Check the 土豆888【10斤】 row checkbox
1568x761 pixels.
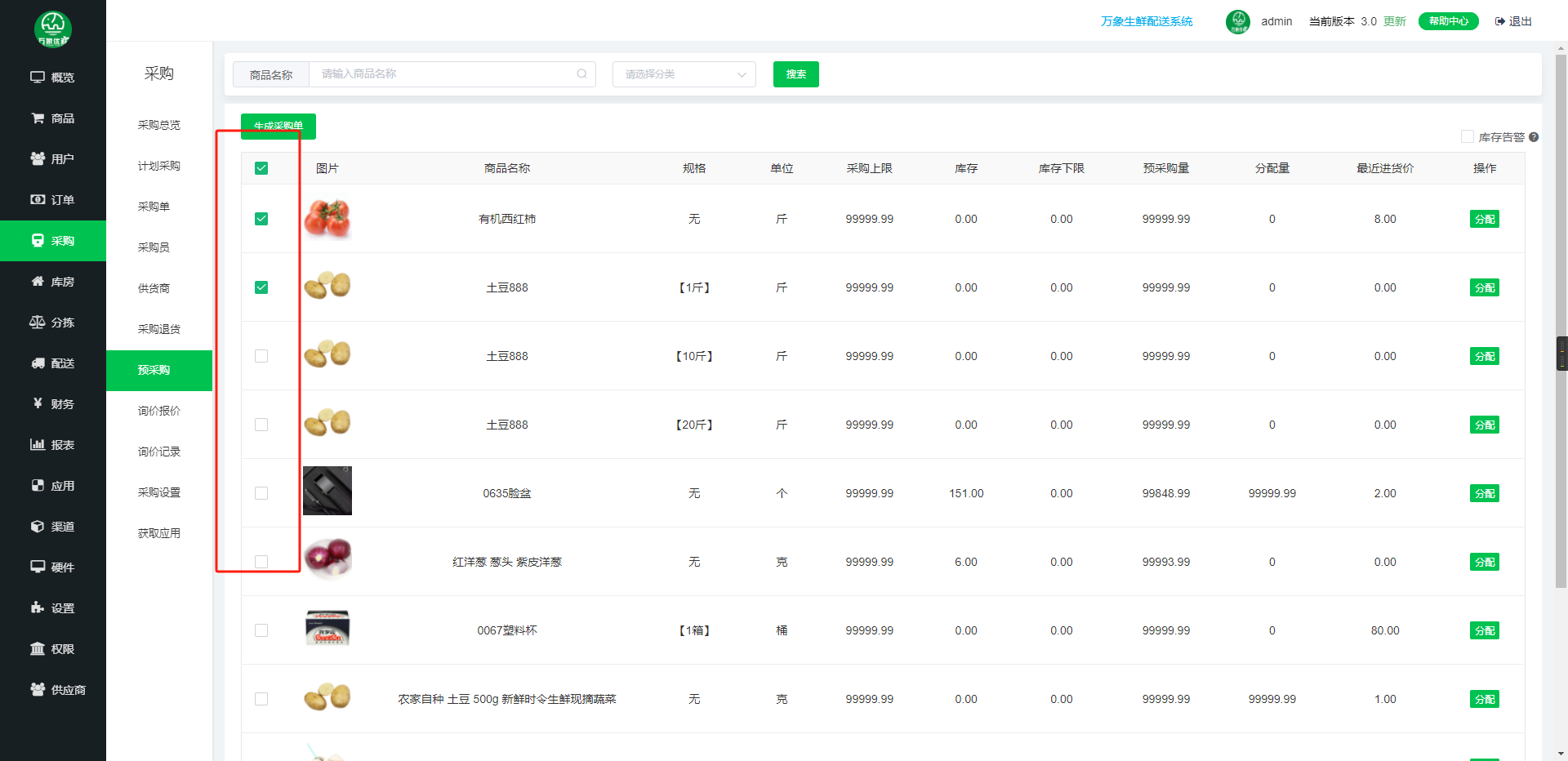[261, 356]
